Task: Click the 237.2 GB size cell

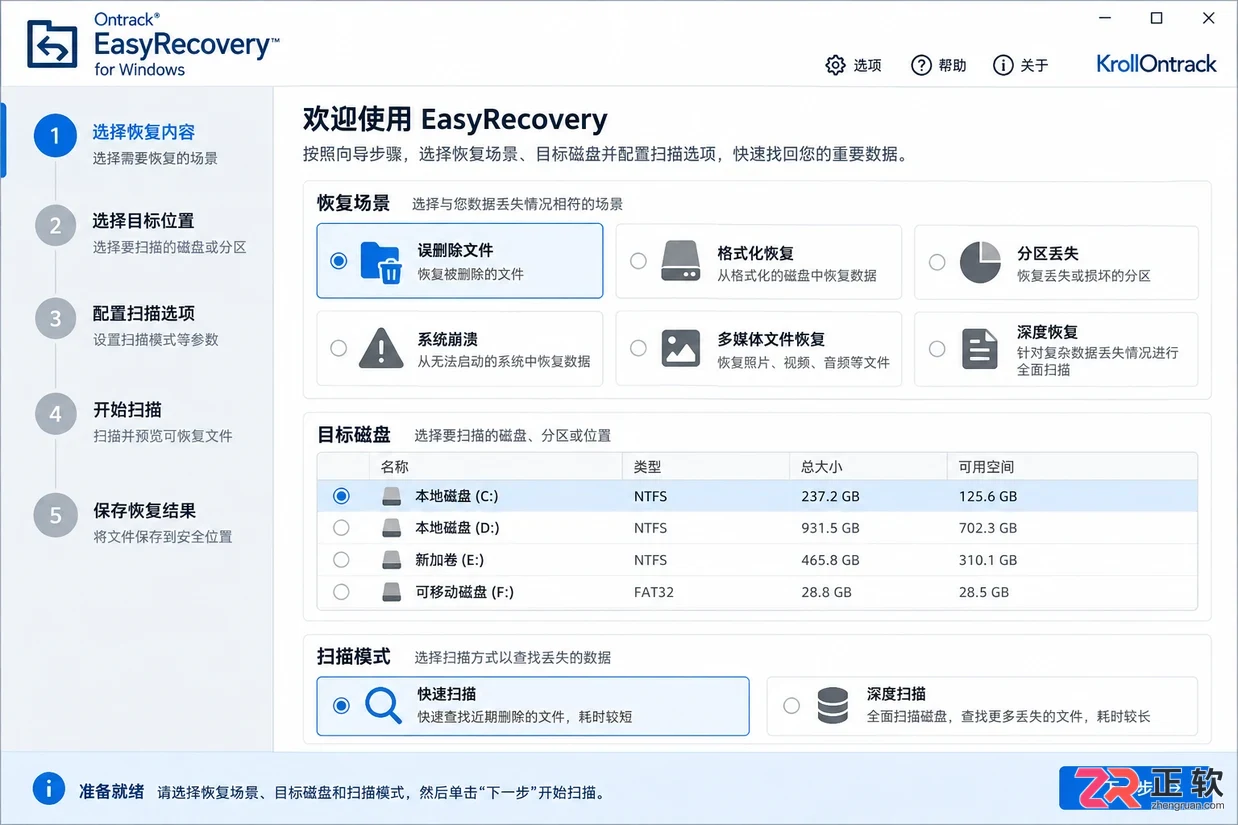Action: click(830, 496)
